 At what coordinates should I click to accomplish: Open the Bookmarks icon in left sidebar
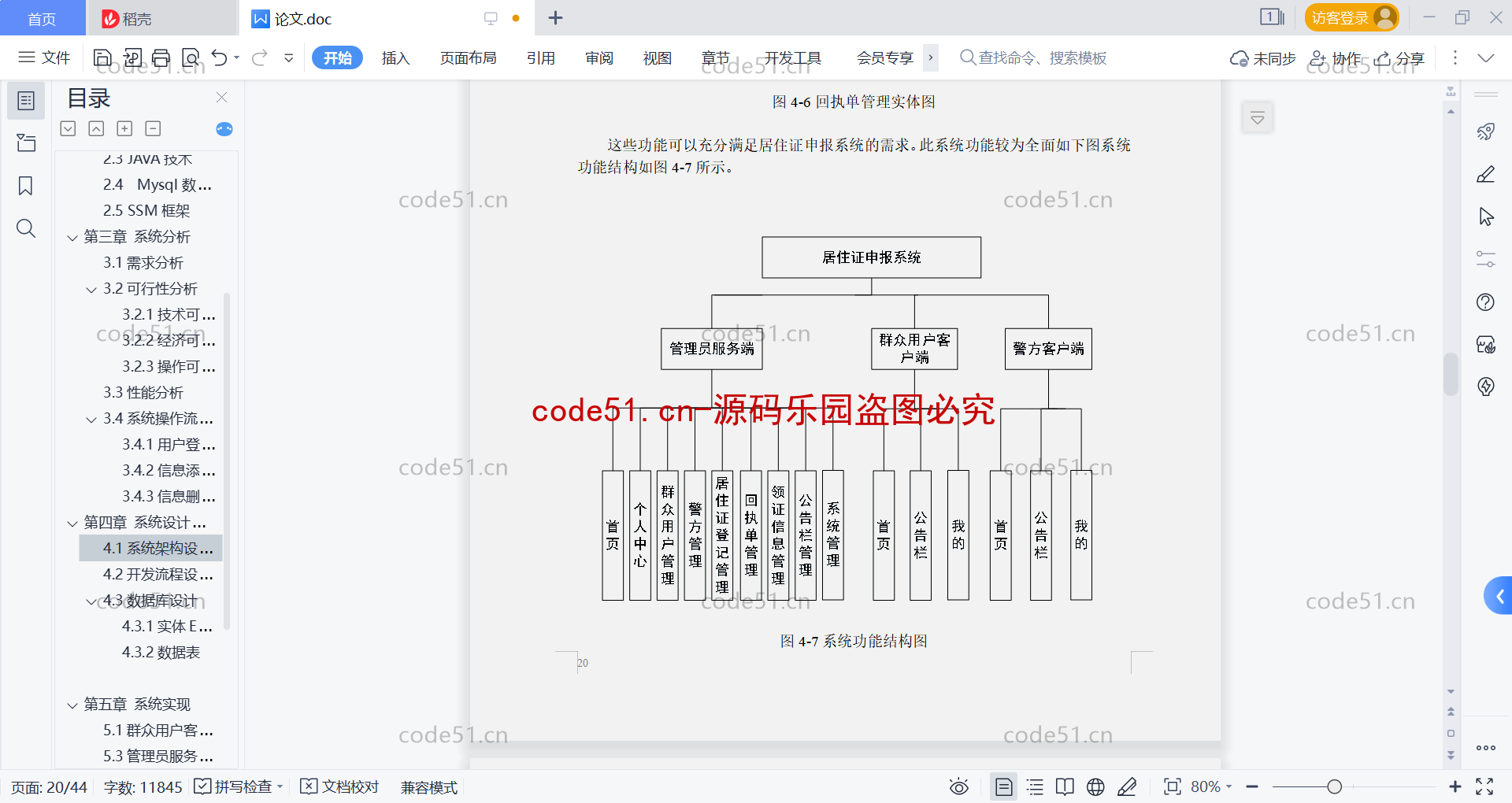pyautogui.click(x=26, y=186)
